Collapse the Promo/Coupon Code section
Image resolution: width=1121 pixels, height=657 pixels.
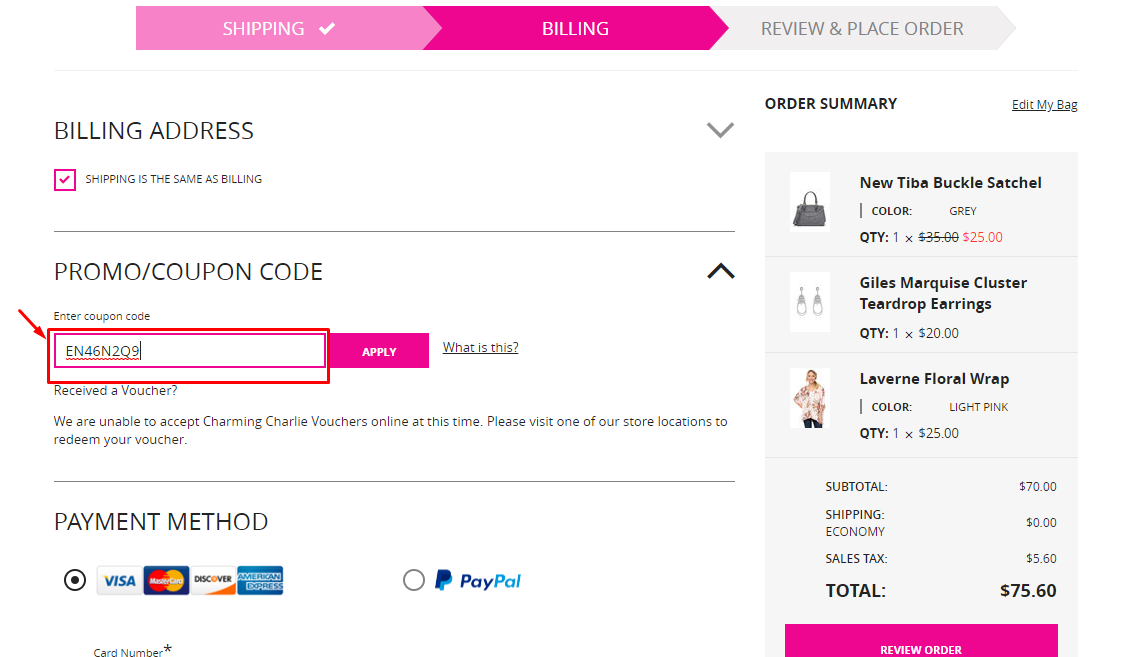(721, 271)
